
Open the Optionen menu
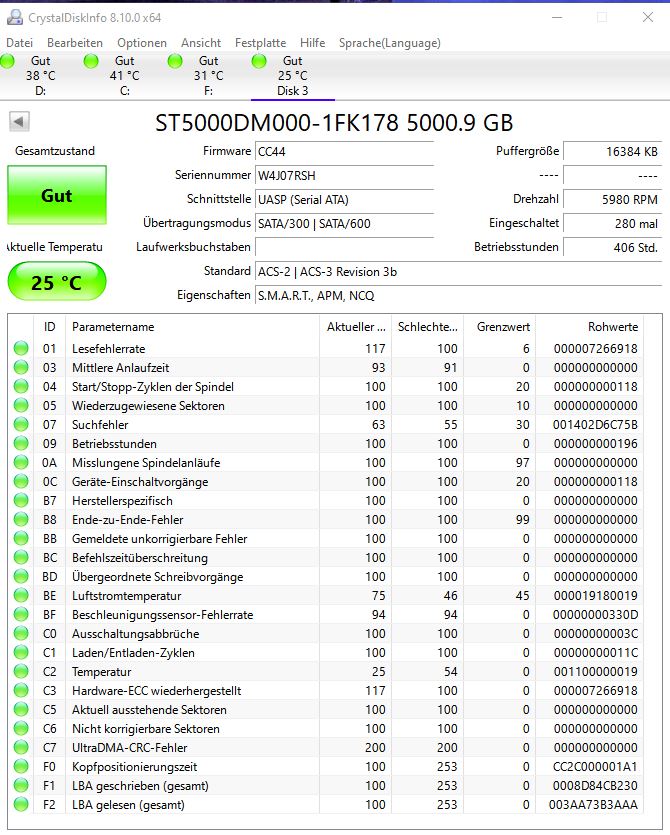coord(142,43)
